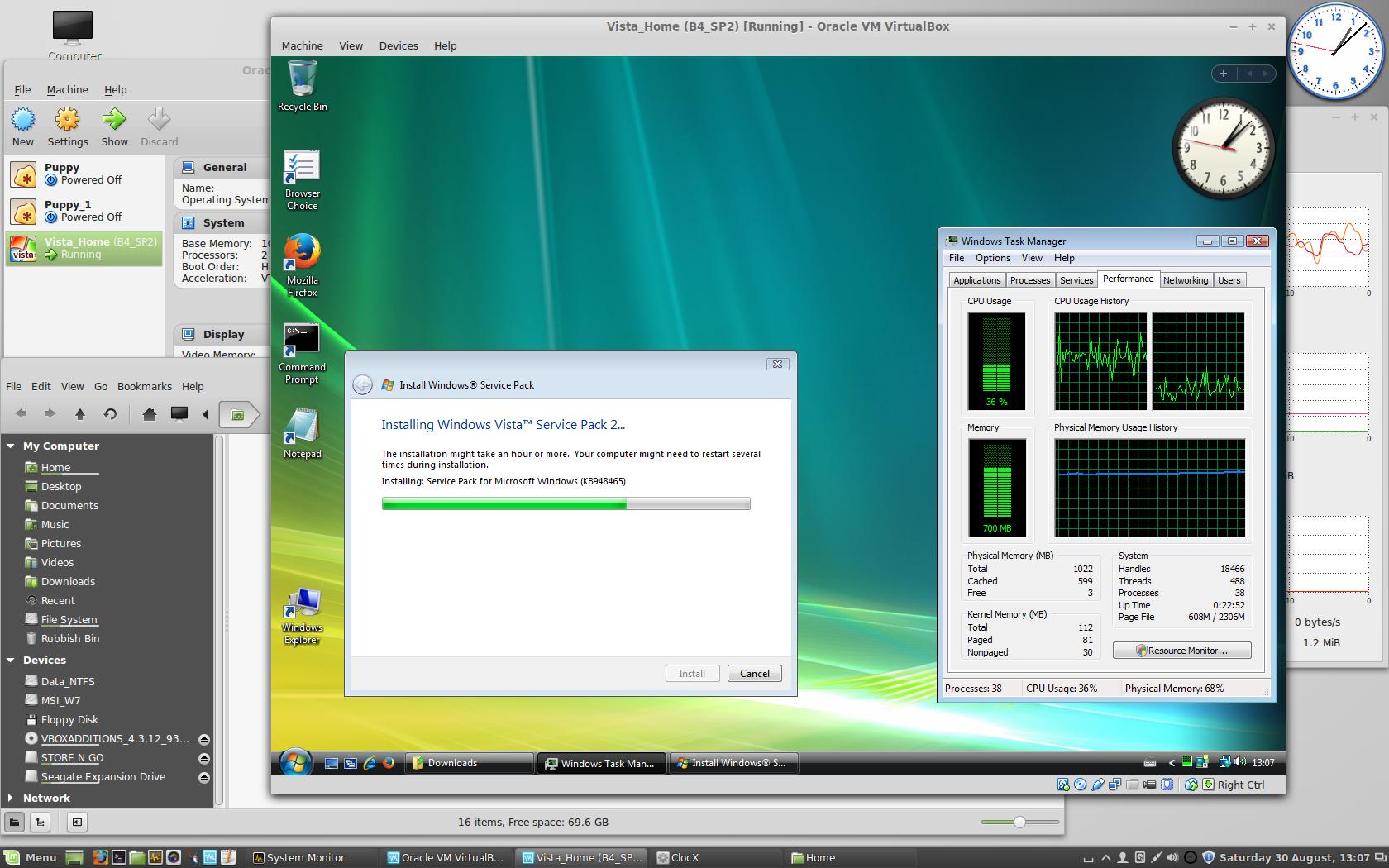Click the New VM toolbar icon
The height and width of the screenshot is (868, 1389).
(x=23, y=121)
